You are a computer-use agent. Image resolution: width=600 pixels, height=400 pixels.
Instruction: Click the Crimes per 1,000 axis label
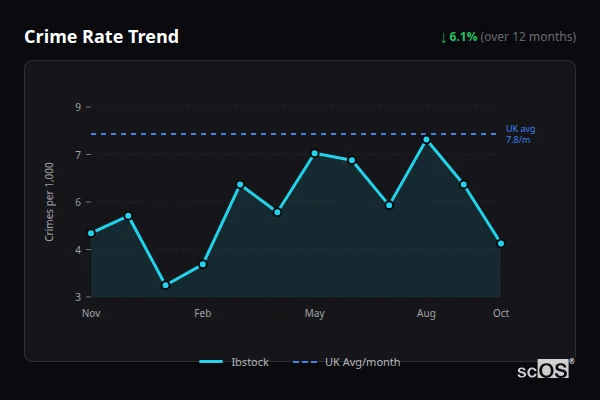(49, 202)
